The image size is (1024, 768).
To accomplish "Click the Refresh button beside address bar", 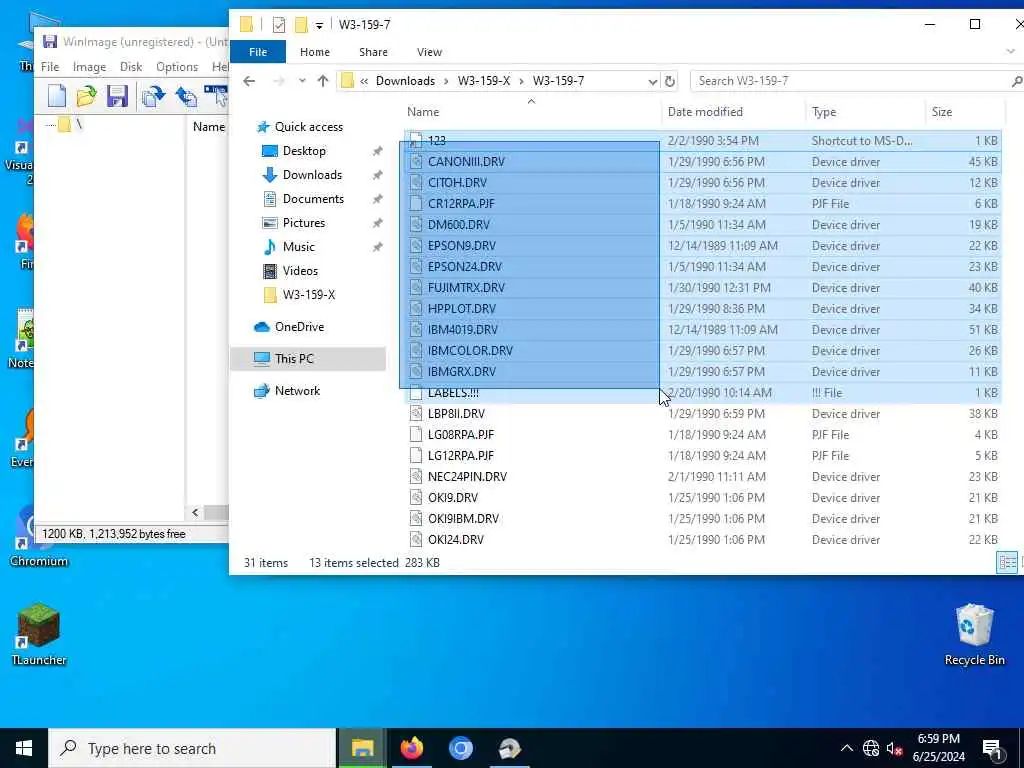I will pyautogui.click(x=669, y=81).
